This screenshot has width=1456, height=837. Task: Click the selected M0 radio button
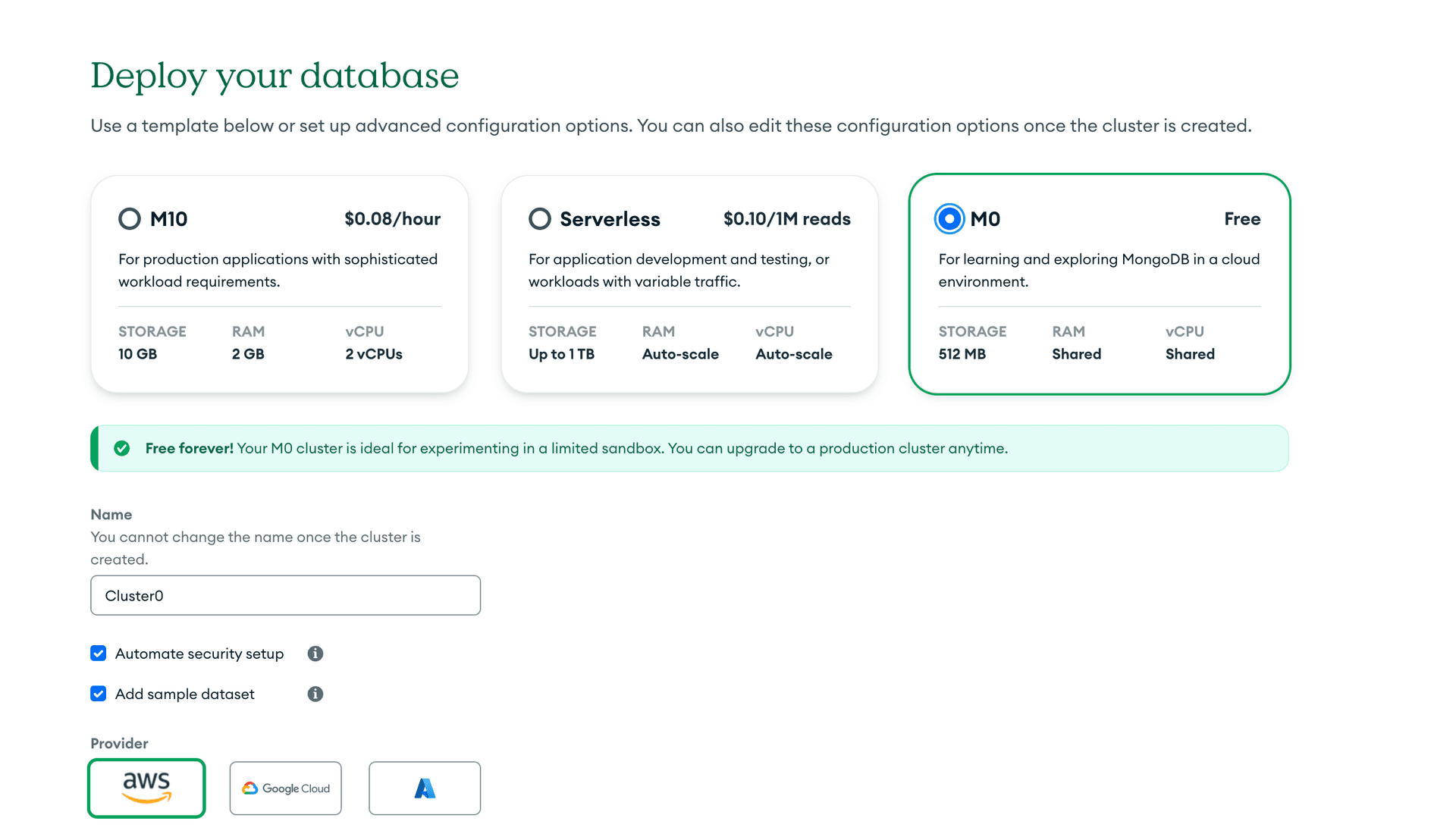point(949,218)
